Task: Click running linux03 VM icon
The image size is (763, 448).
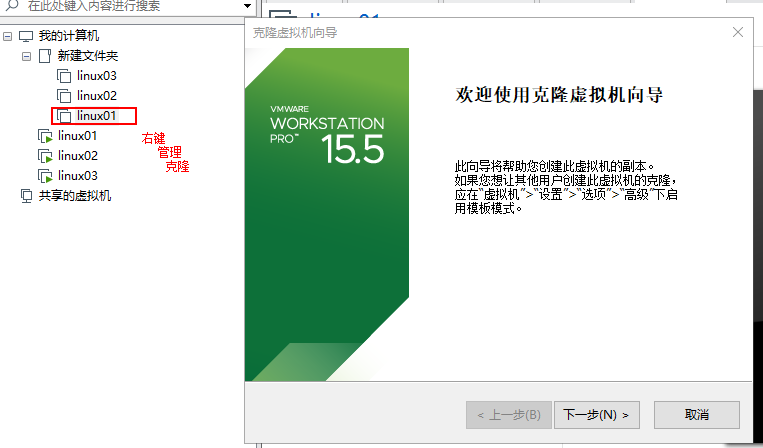Action: pyautogui.click(x=45, y=176)
